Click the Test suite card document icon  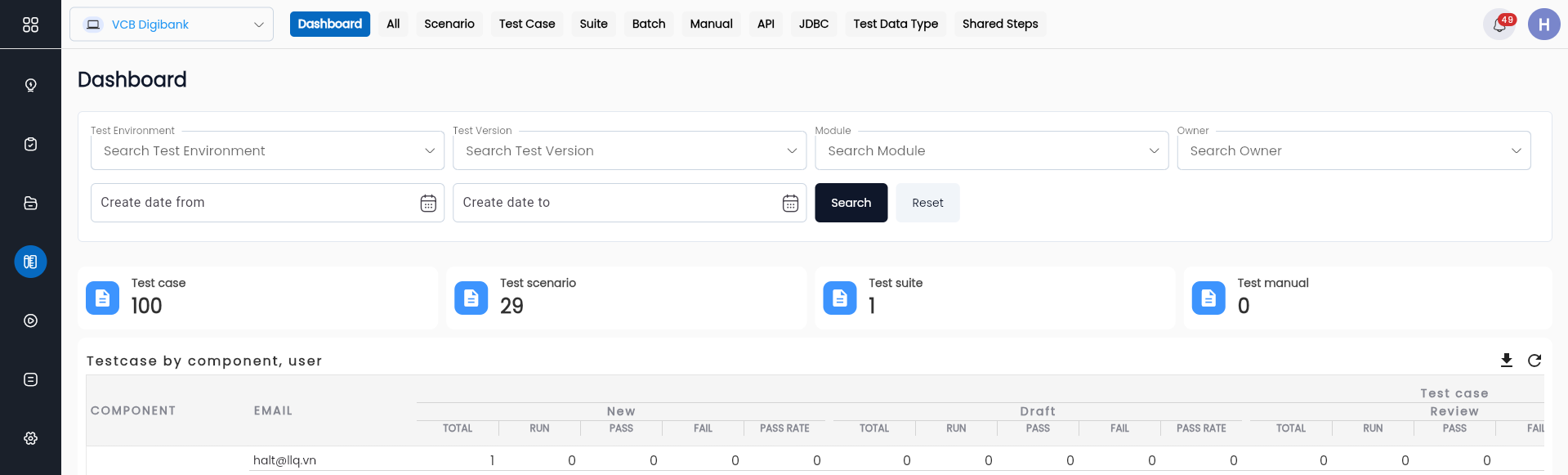[x=839, y=298]
